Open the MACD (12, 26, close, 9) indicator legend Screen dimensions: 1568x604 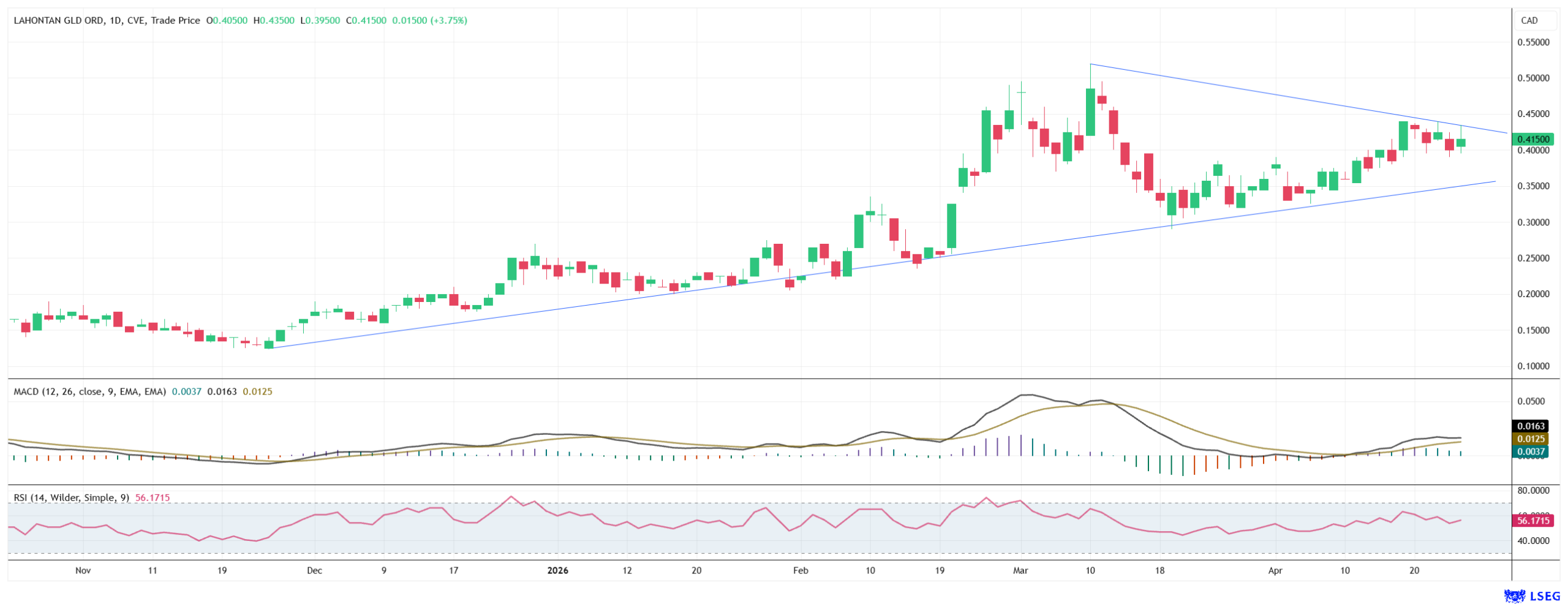point(89,391)
